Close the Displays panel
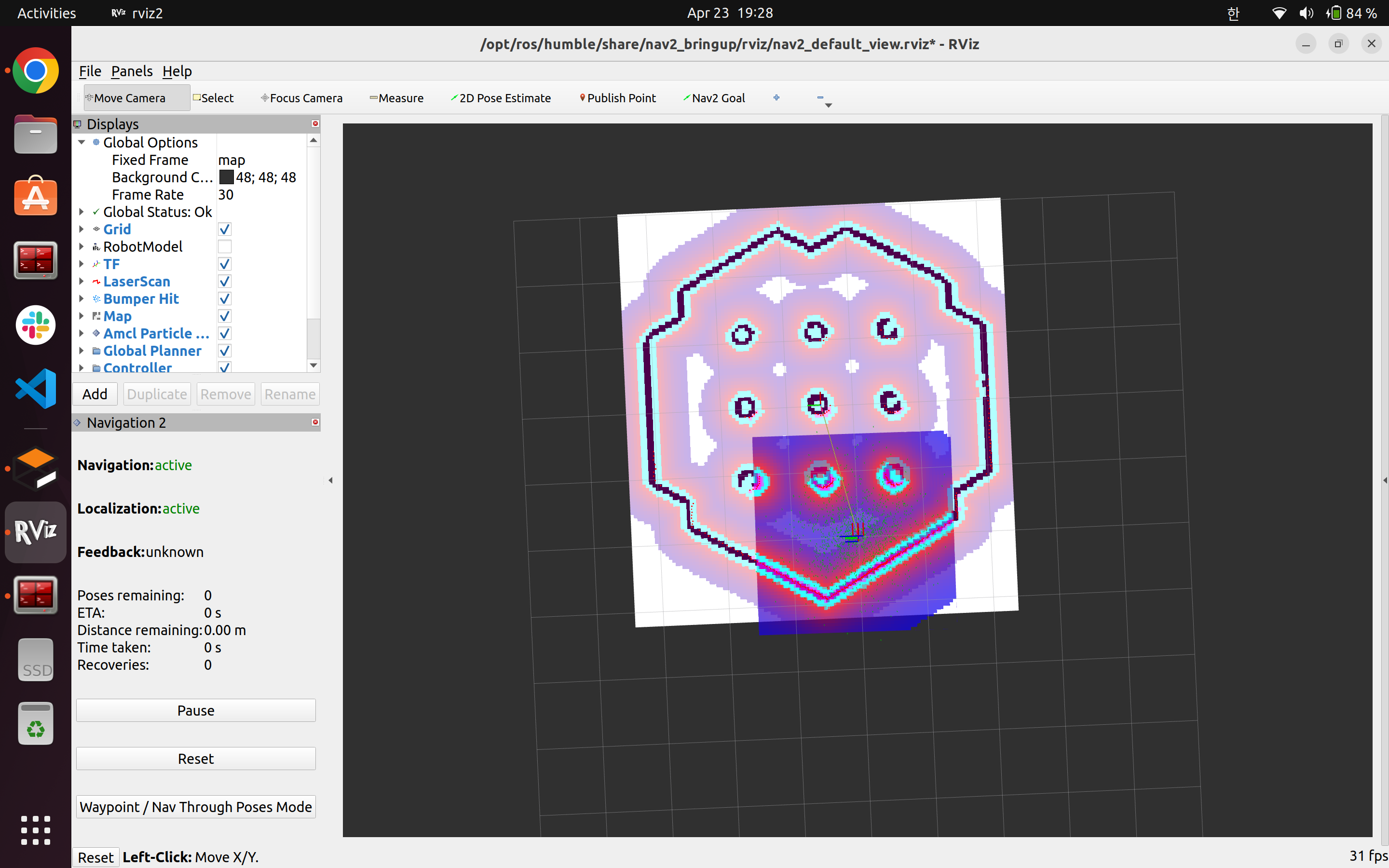The width and height of the screenshot is (1389, 868). [x=315, y=123]
